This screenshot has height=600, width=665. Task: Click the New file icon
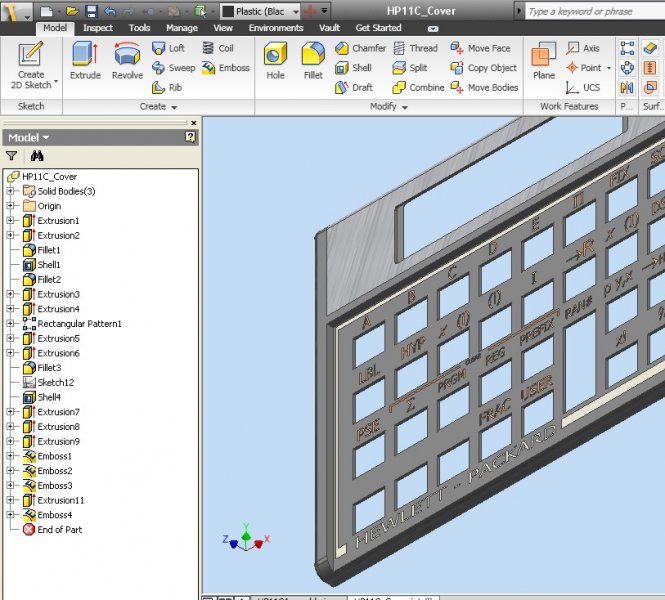(x=46, y=11)
